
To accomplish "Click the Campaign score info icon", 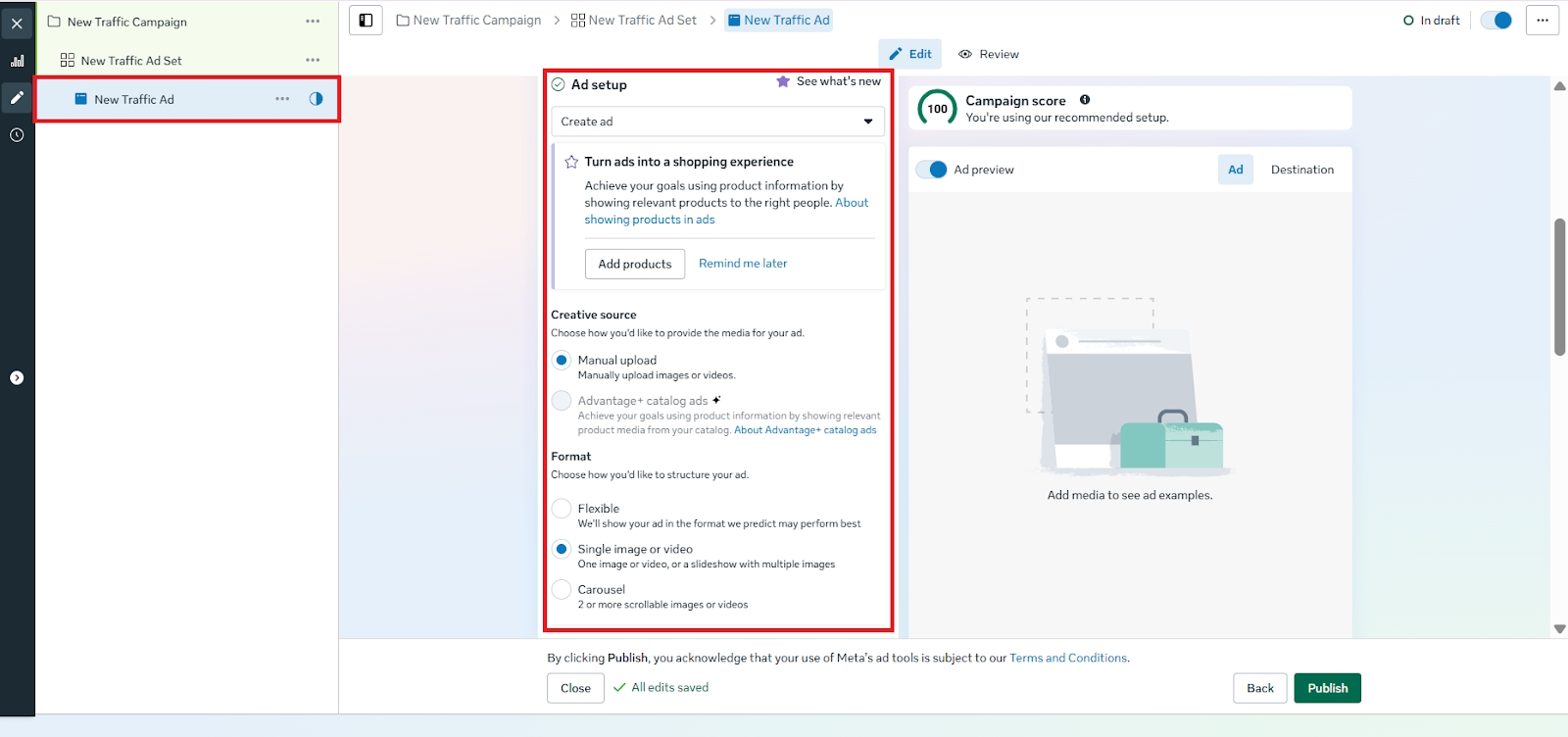I will (x=1085, y=100).
